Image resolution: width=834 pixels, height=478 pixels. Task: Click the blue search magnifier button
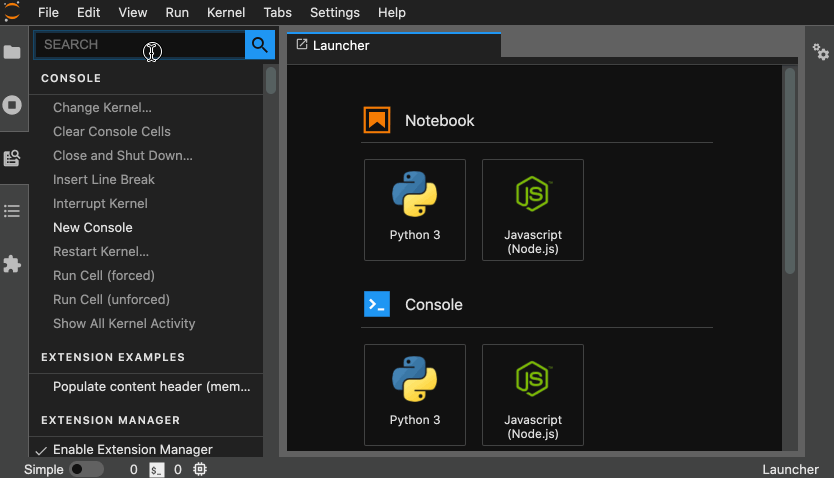pos(260,45)
